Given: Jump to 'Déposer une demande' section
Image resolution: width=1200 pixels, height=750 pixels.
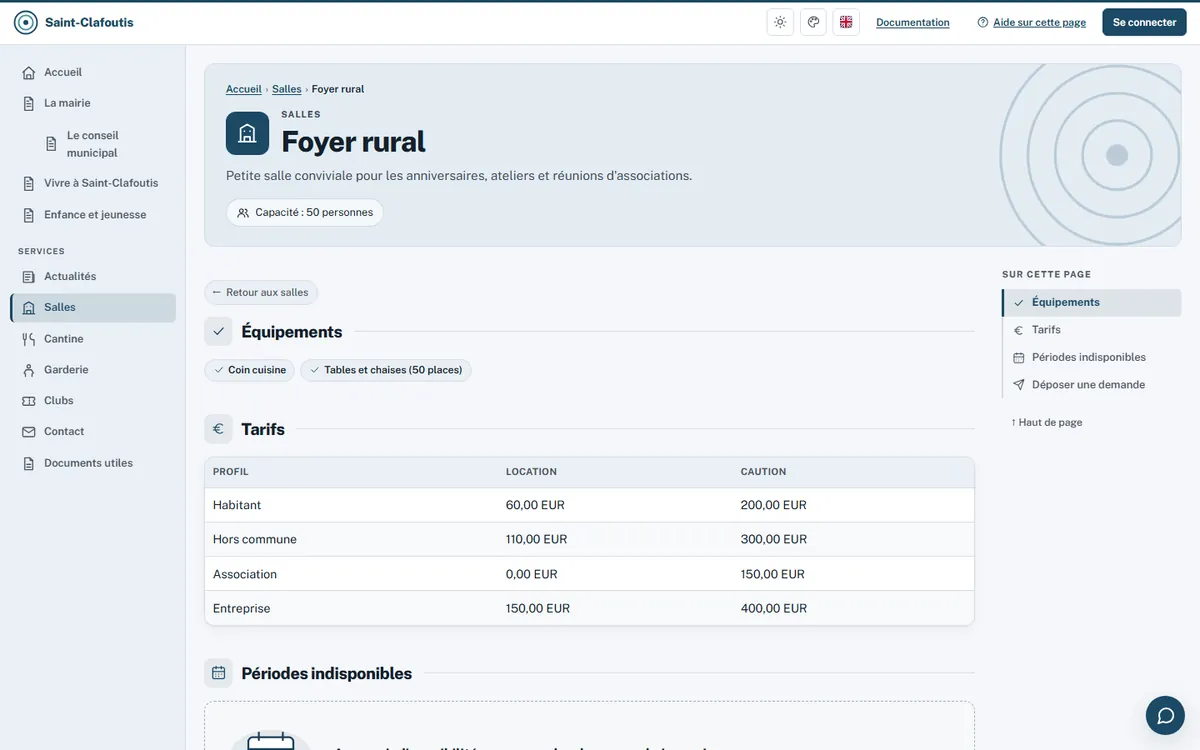Looking at the screenshot, I should [1092, 385].
